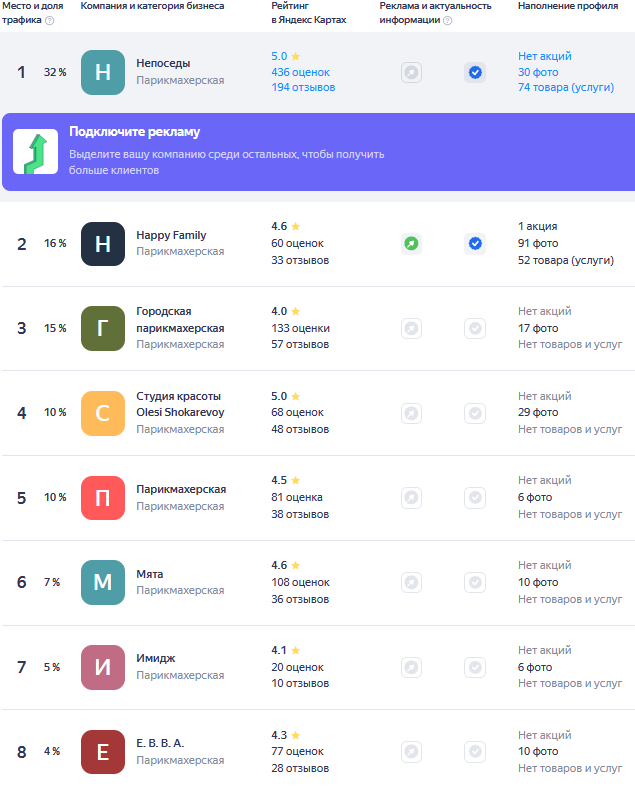Click the 5.0 rating link for Непоседы
Screen dimensions: 635x795
286,56
